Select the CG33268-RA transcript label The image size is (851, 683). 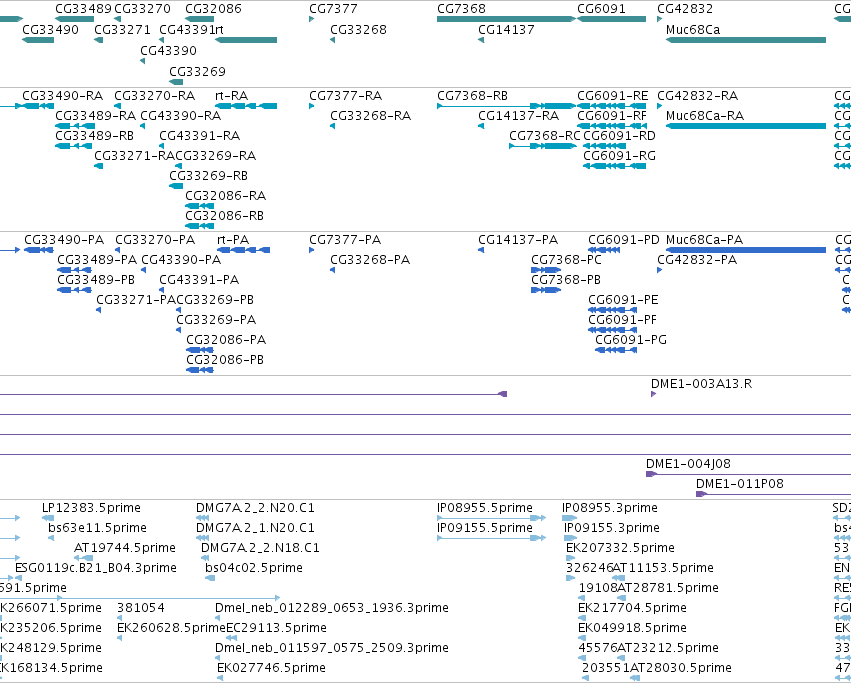371,116
